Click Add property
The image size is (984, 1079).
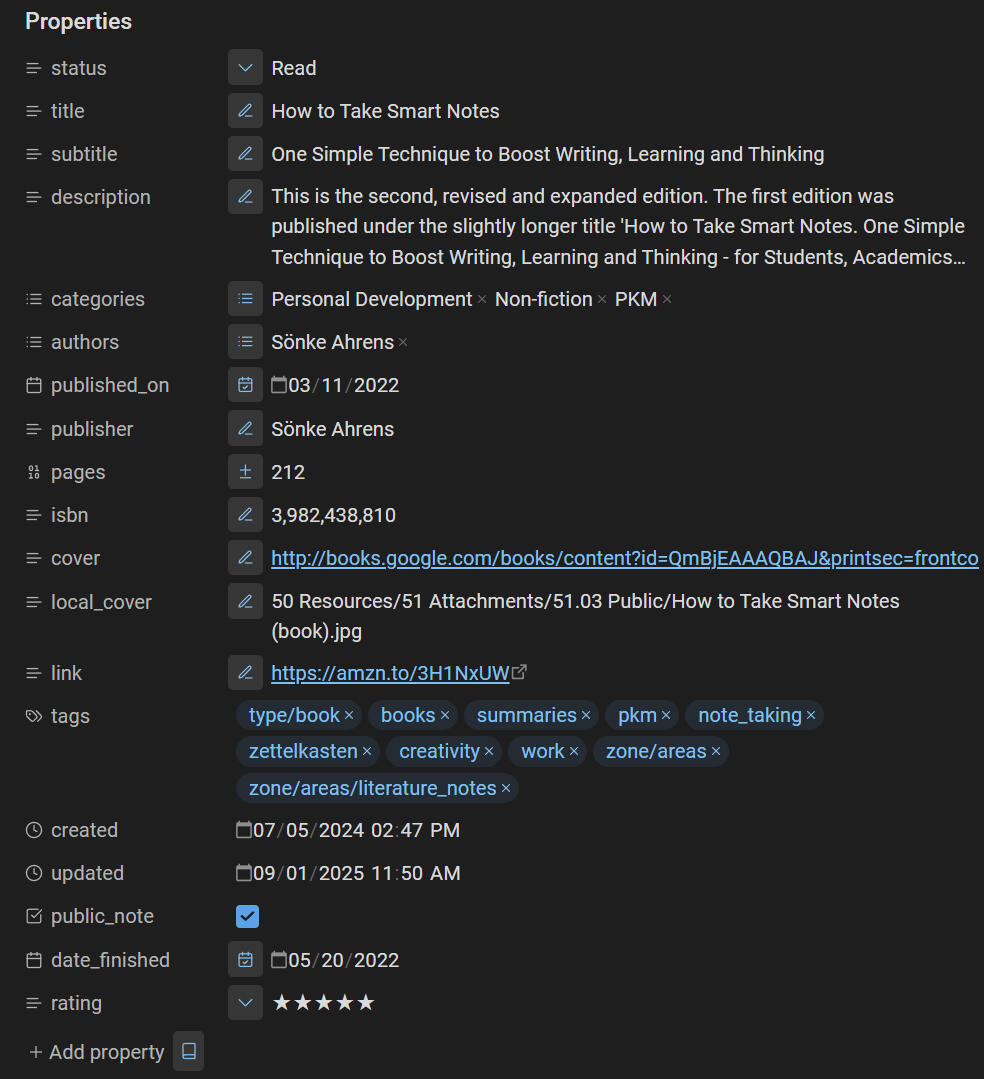click(x=96, y=1052)
